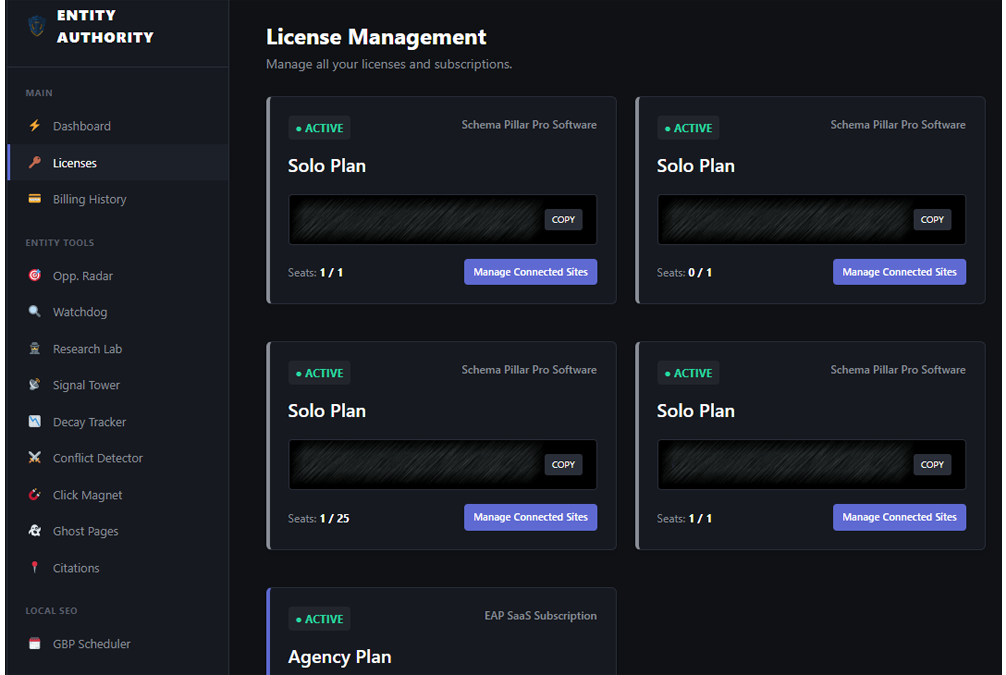Click the Watchdog magnifying glass icon

[x=36, y=311]
